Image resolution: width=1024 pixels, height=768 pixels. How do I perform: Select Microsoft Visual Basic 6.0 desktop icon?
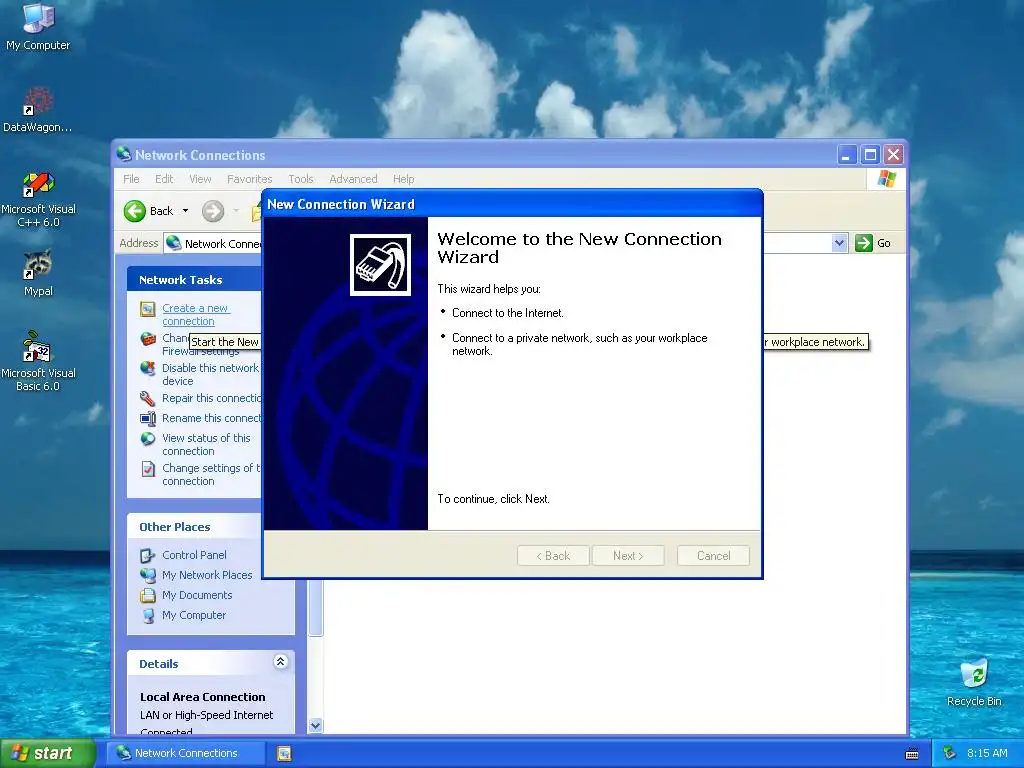pos(38,362)
